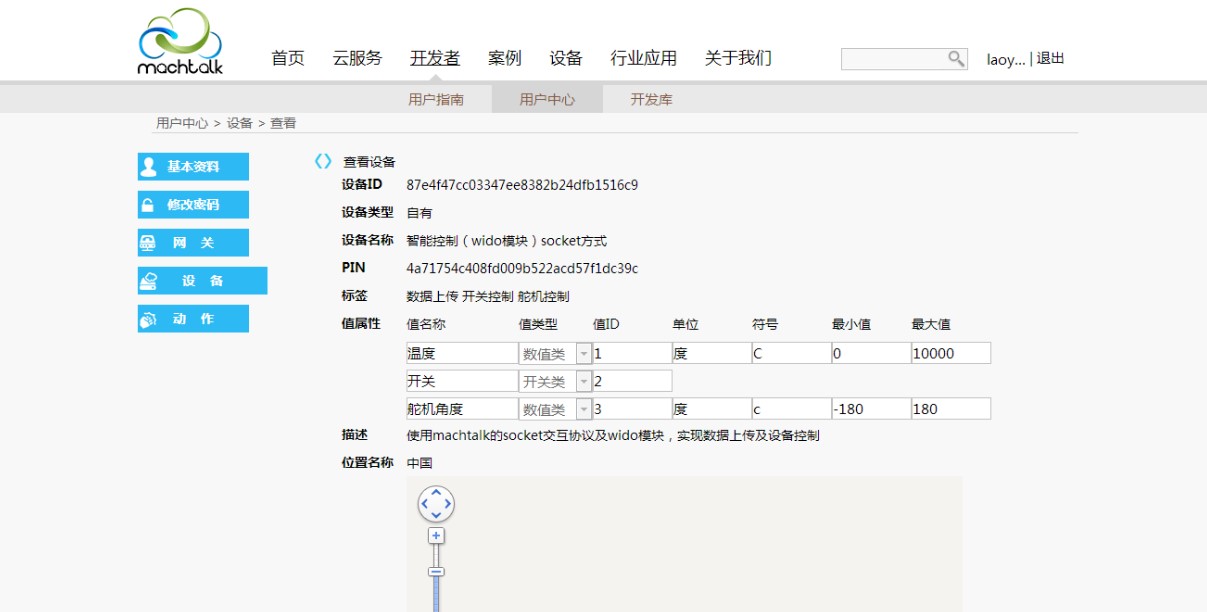Open the 案例 menu
Viewport: 1207px width, 612px height.
click(x=505, y=58)
